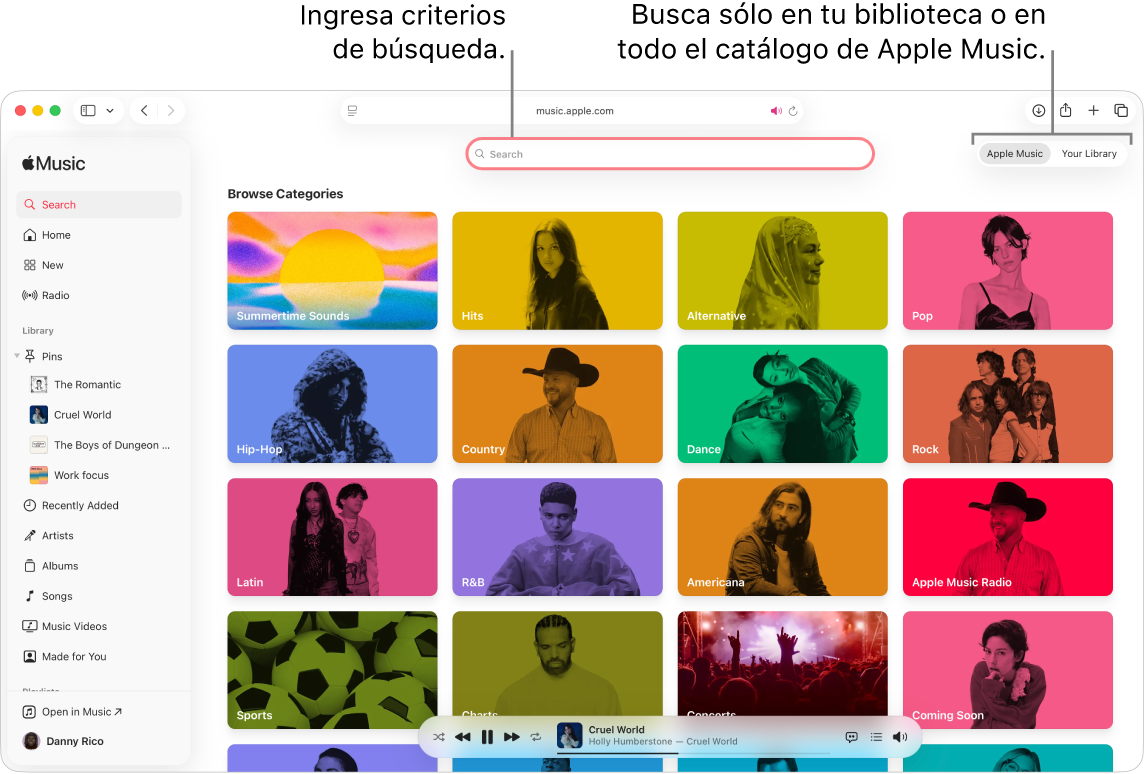Viewport: 1144px width, 774px height.
Task: Toggle the Safari sidebar button
Action: pyautogui.click(x=88, y=111)
